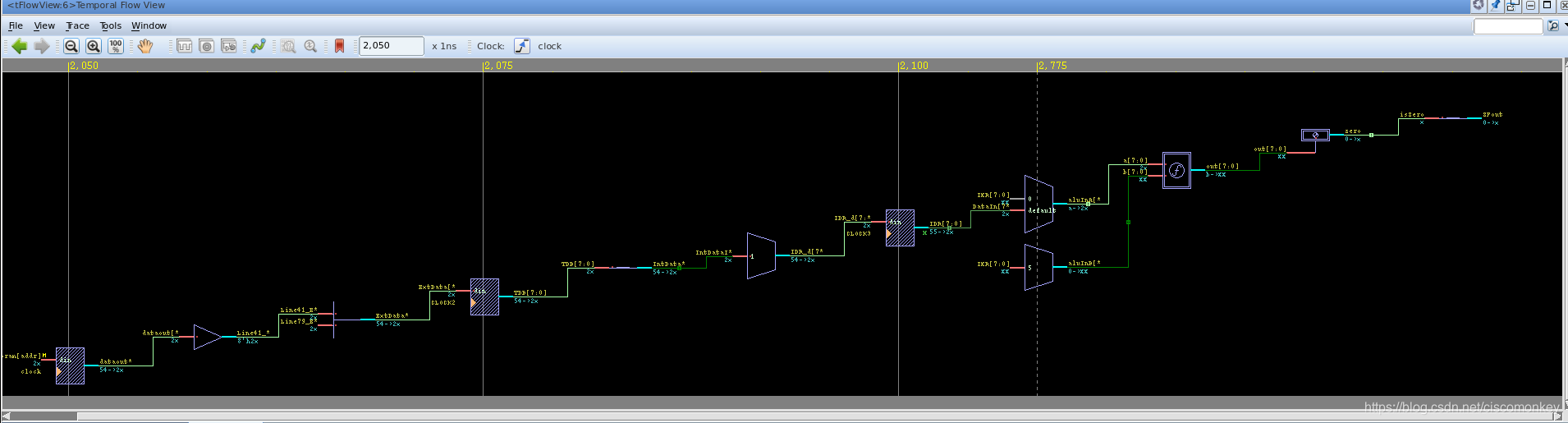Open the Tools menu
This screenshot has width=1568, height=423.
(x=110, y=25)
